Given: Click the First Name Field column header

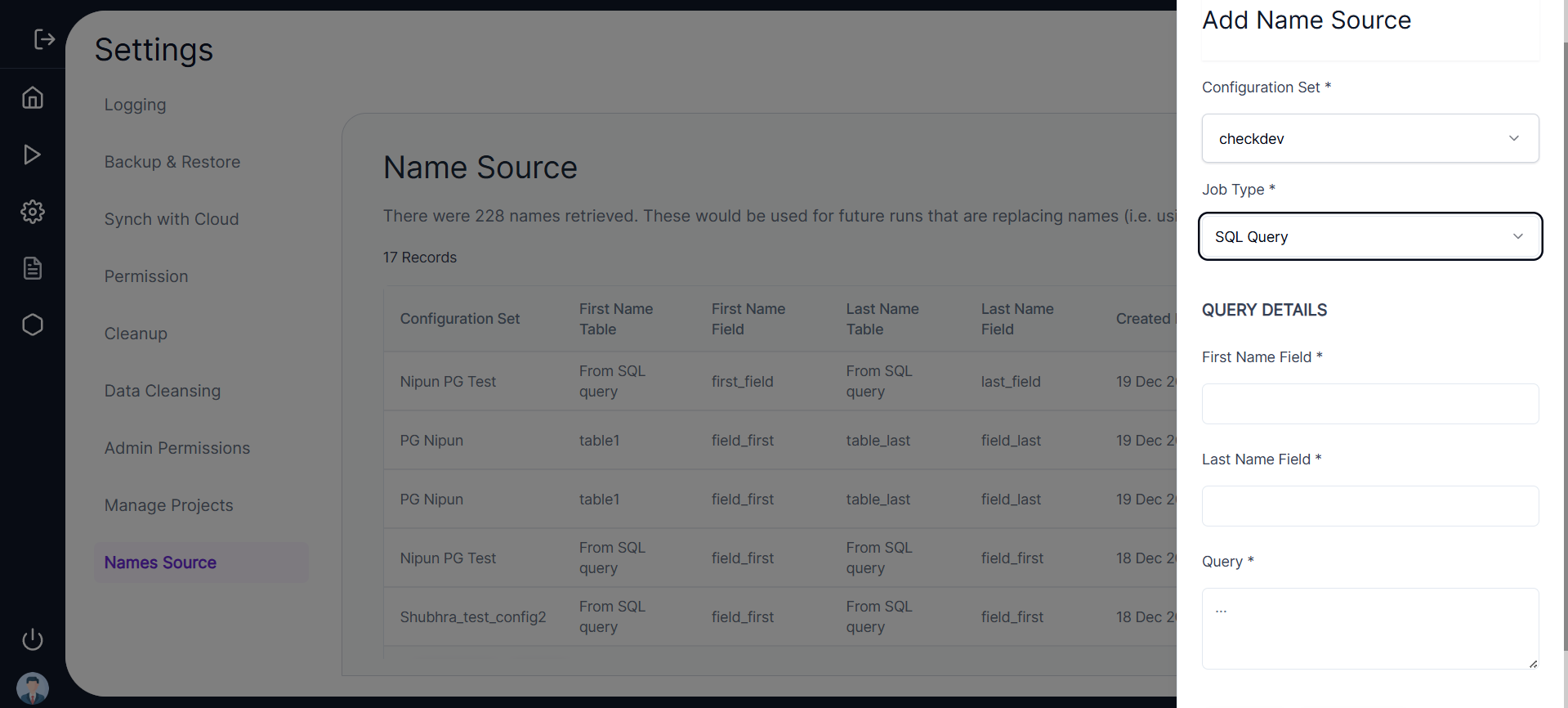Looking at the screenshot, I should (x=748, y=319).
